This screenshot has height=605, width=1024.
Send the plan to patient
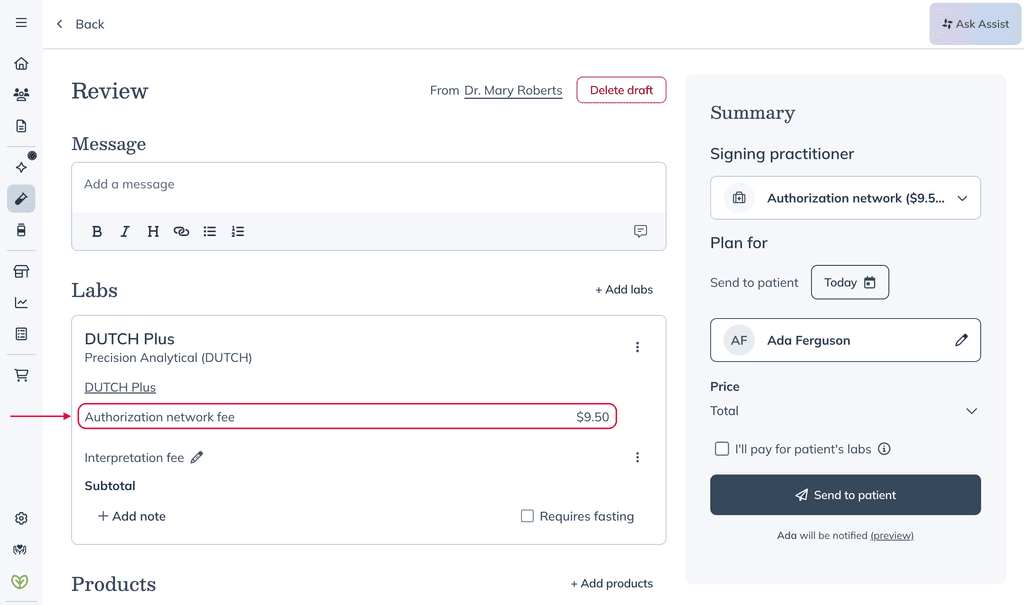point(845,495)
